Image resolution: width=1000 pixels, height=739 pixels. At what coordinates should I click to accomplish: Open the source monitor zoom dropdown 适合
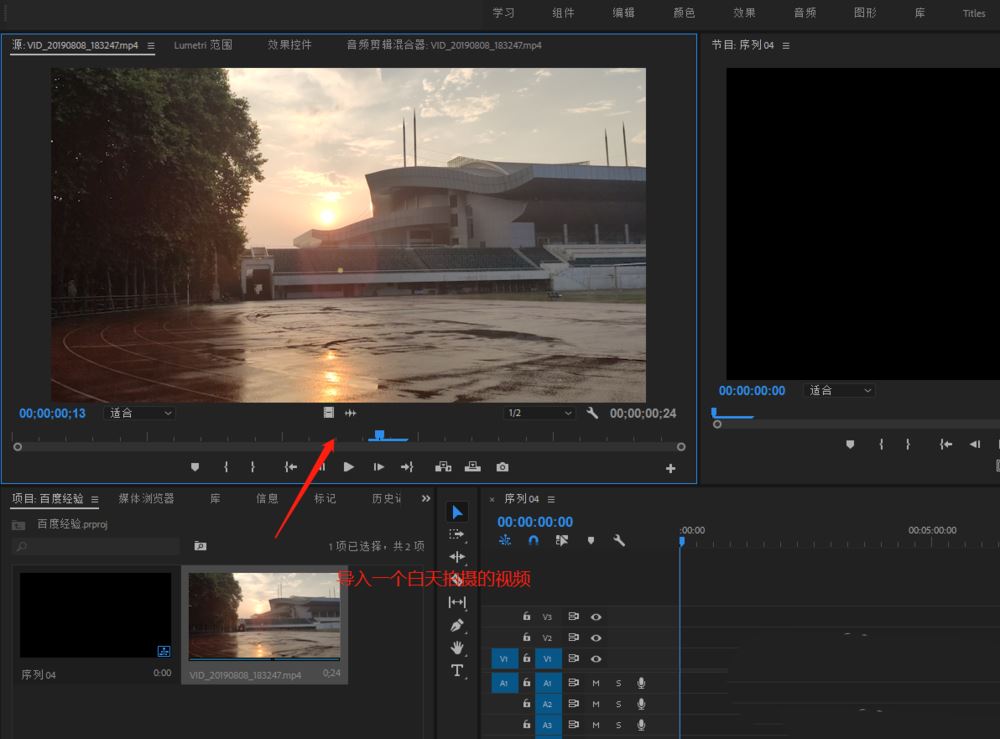139,413
